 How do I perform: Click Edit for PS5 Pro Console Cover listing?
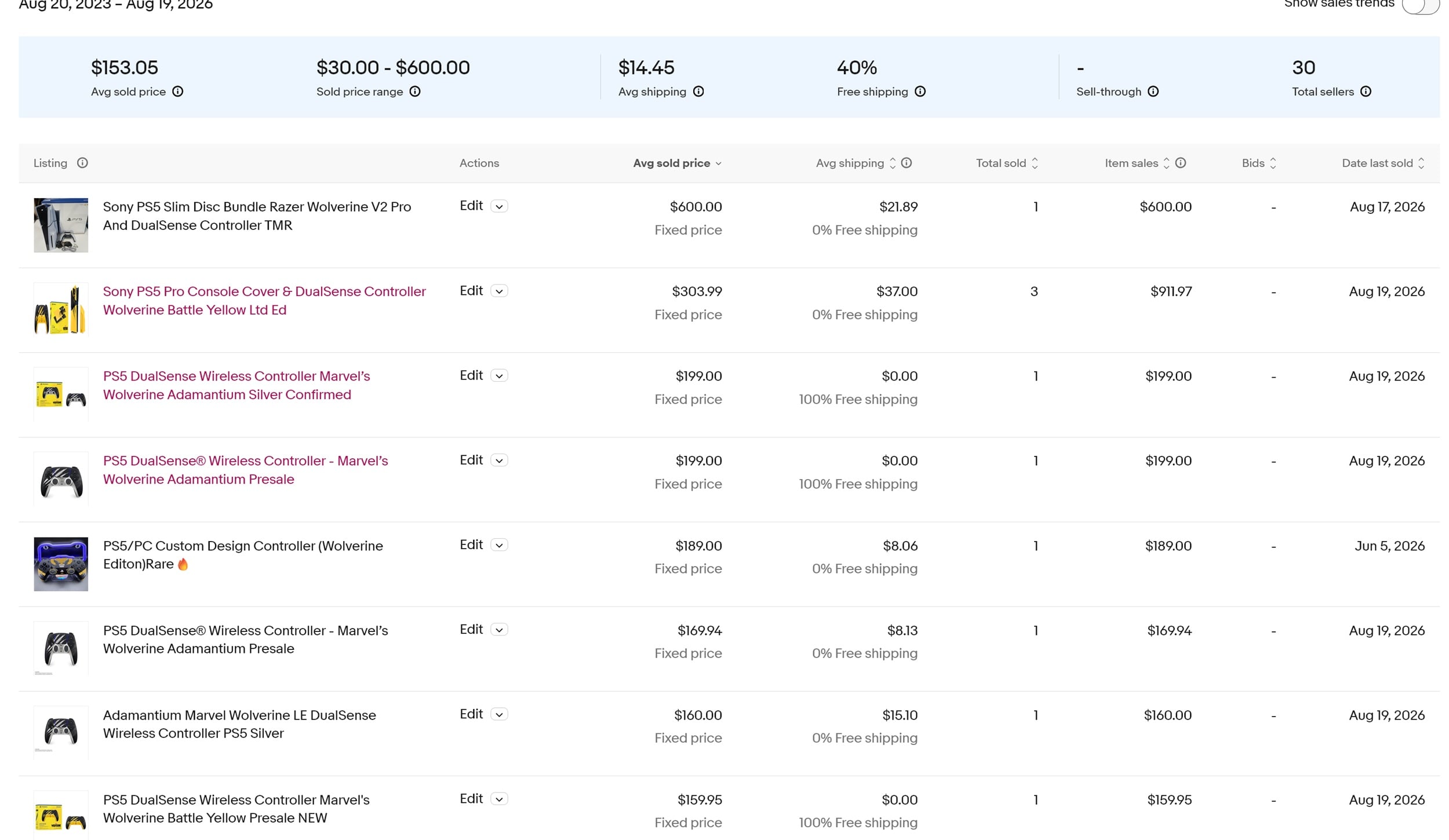(471, 290)
